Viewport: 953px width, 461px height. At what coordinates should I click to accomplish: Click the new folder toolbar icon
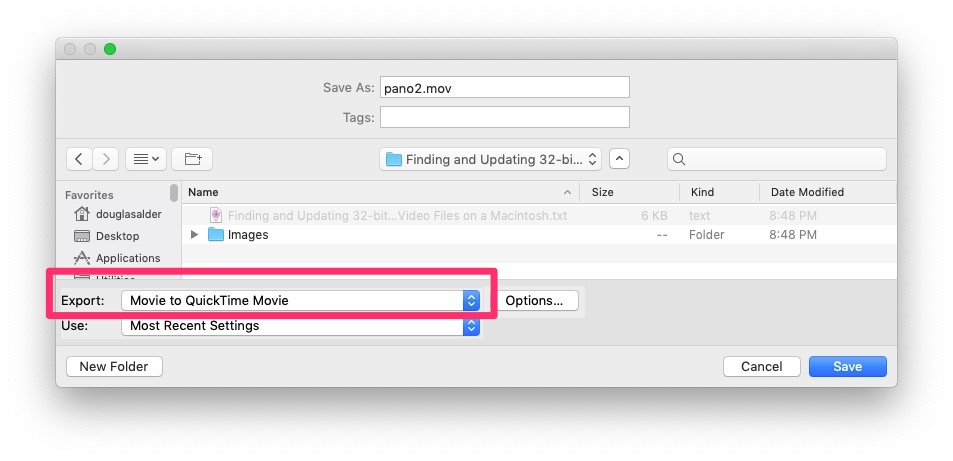[192, 159]
